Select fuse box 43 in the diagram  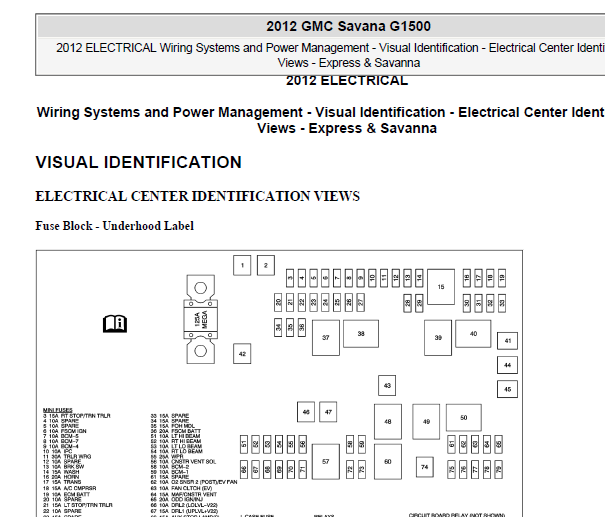pos(387,385)
